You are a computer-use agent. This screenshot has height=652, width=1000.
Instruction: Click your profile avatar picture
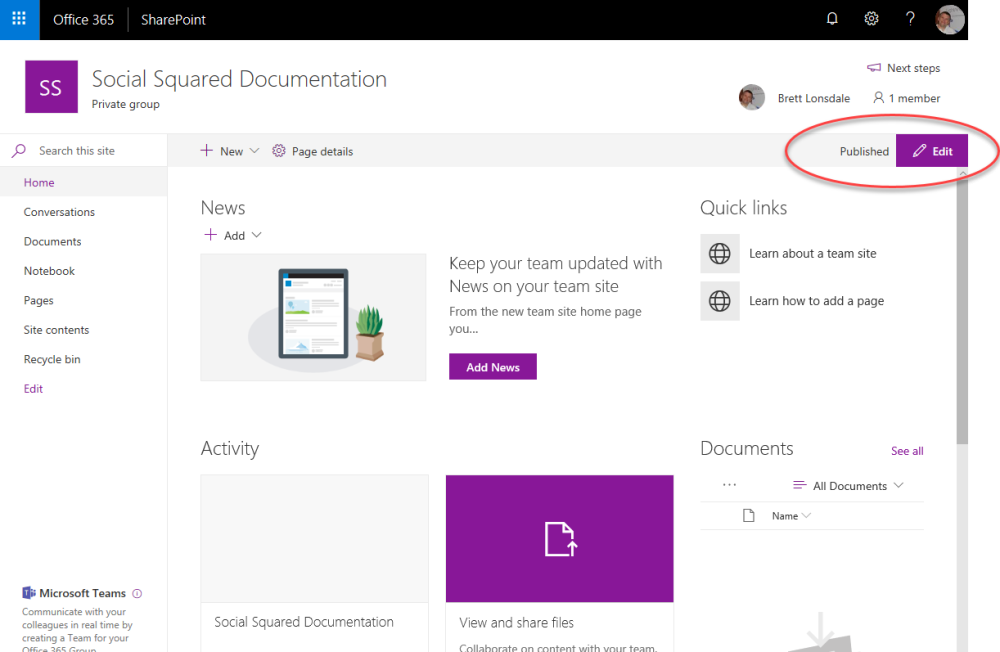(948, 19)
